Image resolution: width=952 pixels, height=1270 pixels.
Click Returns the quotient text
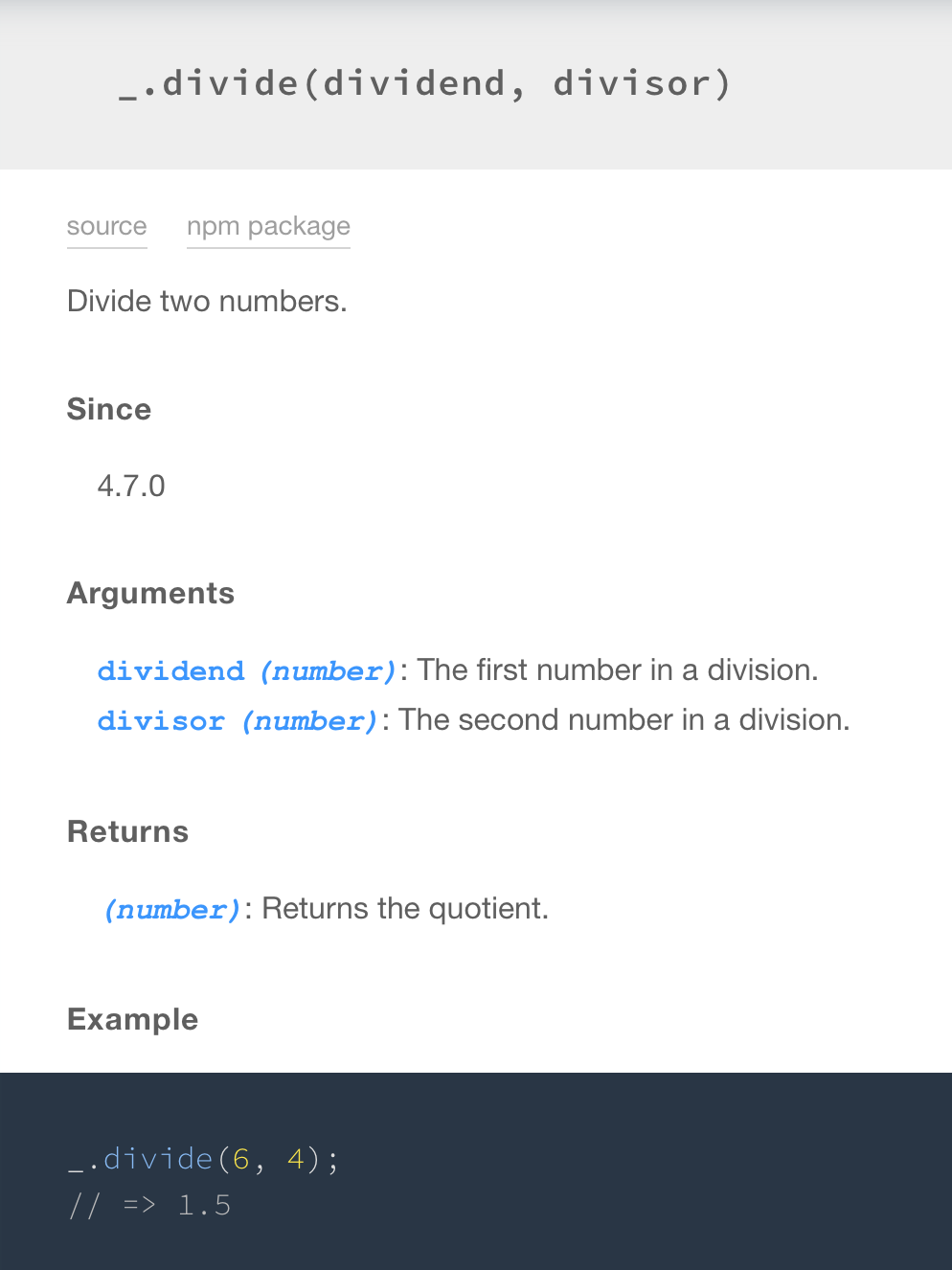pyautogui.click(x=402, y=909)
